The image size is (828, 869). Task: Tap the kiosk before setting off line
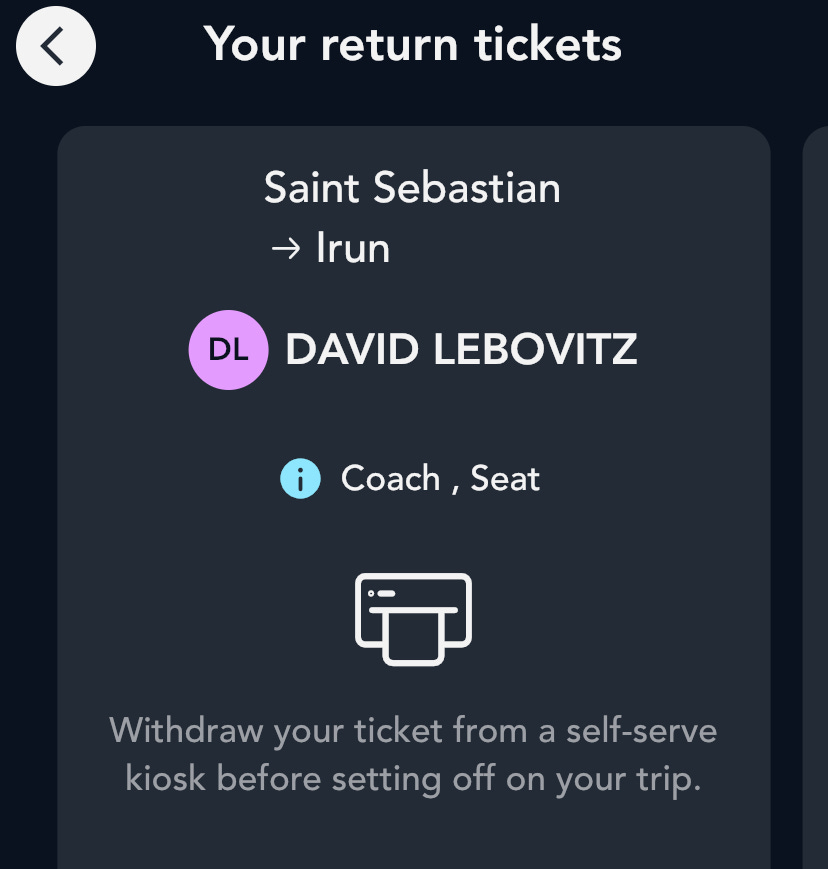pyautogui.click(x=413, y=779)
